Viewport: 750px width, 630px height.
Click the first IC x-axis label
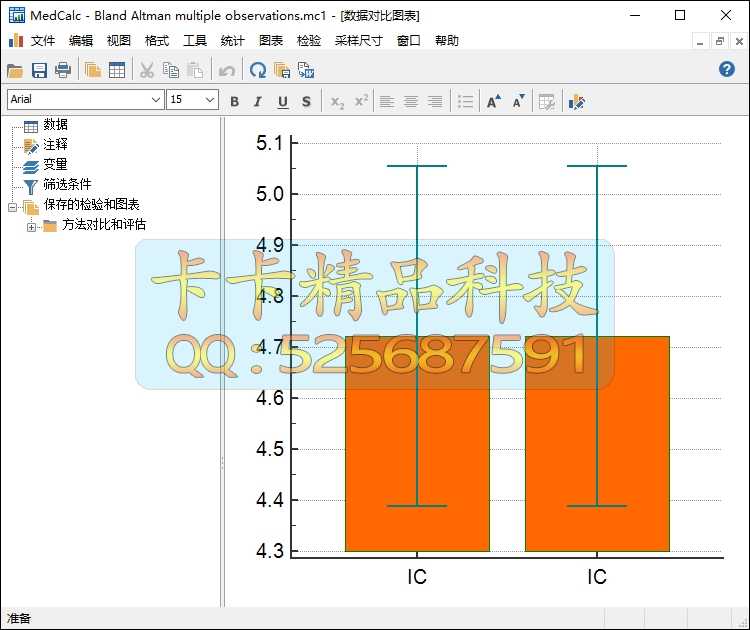[x=417, y=577]
